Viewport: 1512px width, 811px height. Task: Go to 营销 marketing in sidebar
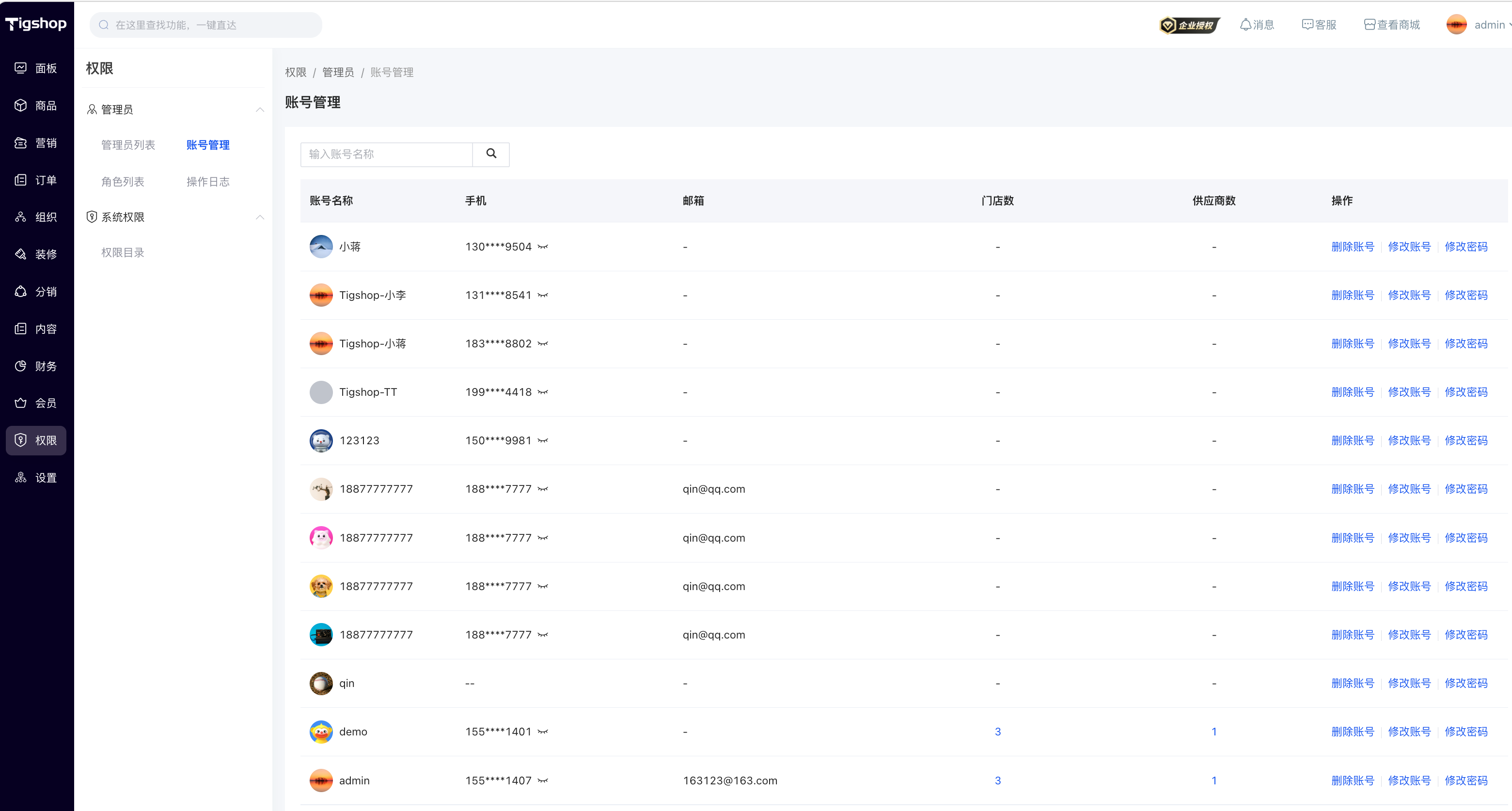[x=21, y=142]
